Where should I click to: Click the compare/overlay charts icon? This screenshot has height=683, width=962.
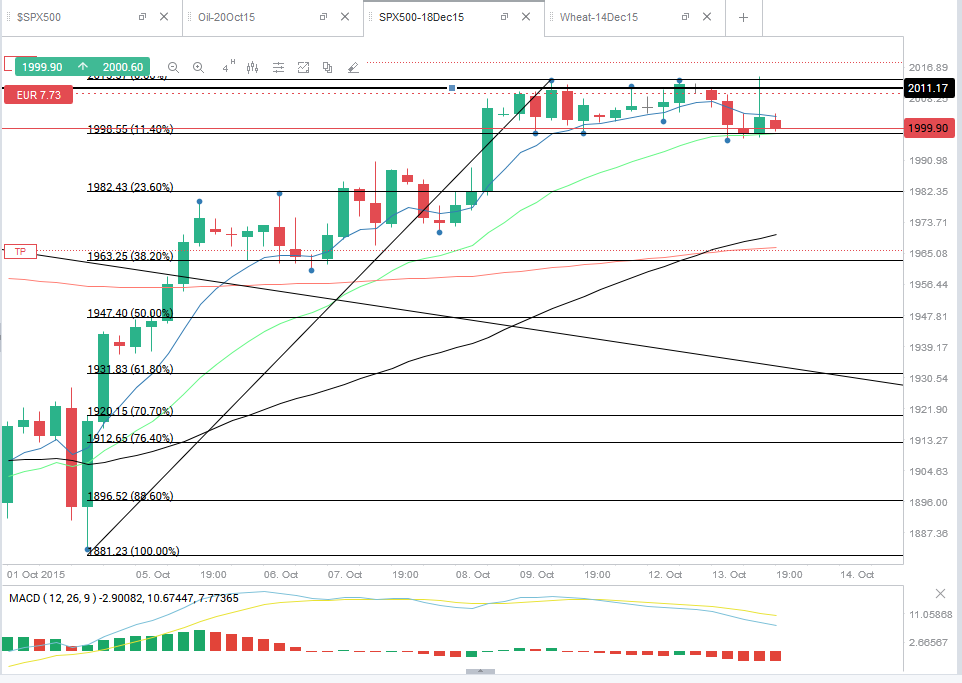pyautogui.click(x=328, y=68)
